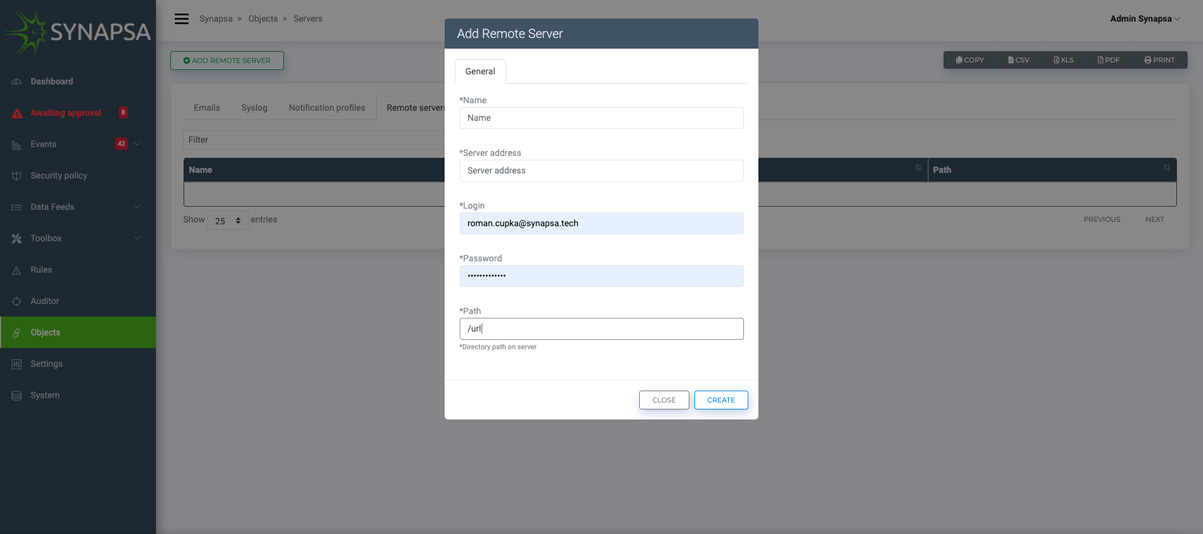Click the Synapsa breadcrumb link
Screen dimensions: 1203x534
click(x=215, y=19)
